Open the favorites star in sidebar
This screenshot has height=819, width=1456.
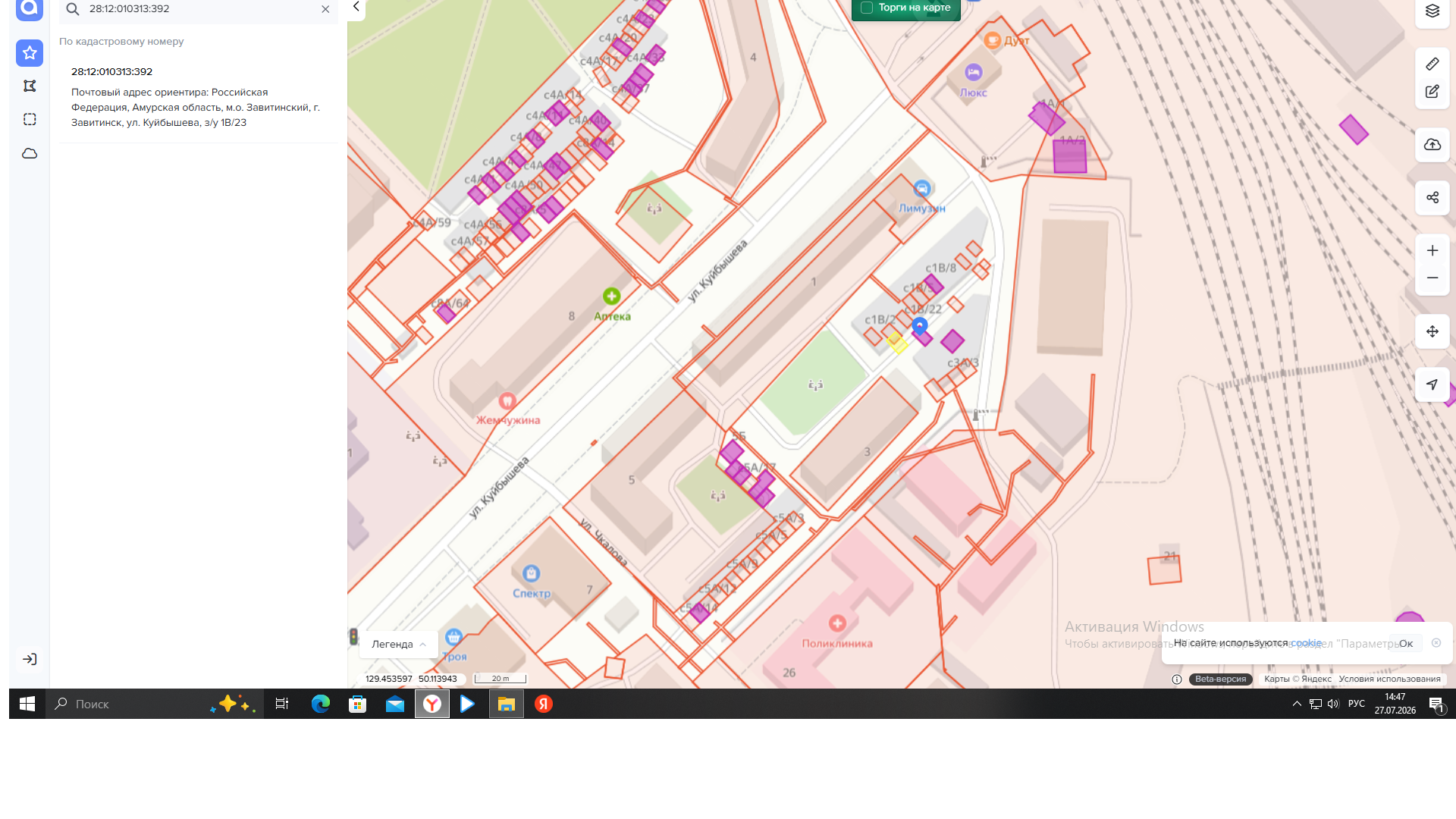click(x=30, y=52)
